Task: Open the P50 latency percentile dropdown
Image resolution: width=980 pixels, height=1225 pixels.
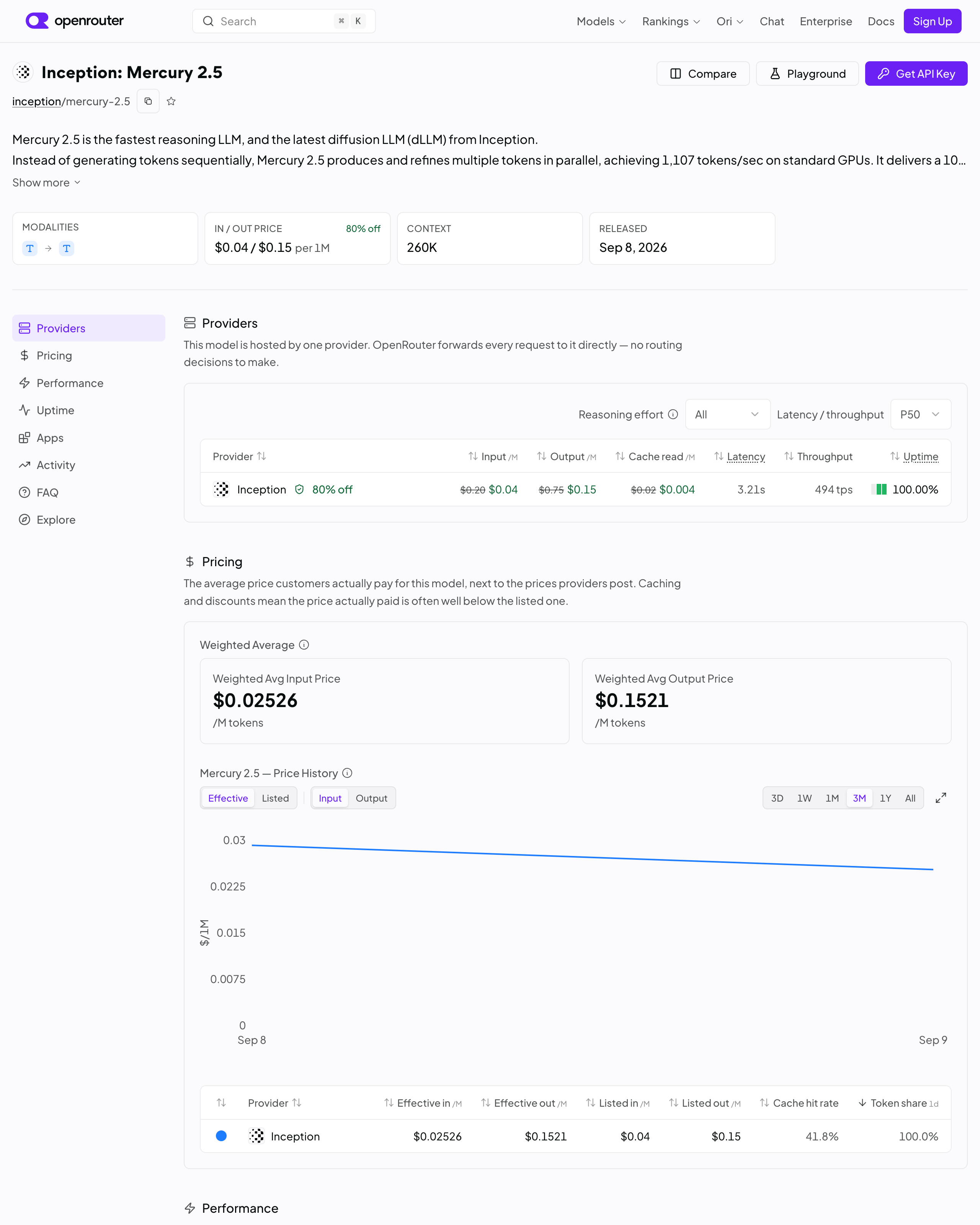Action: pyautogui.click(x=920, y=414)
